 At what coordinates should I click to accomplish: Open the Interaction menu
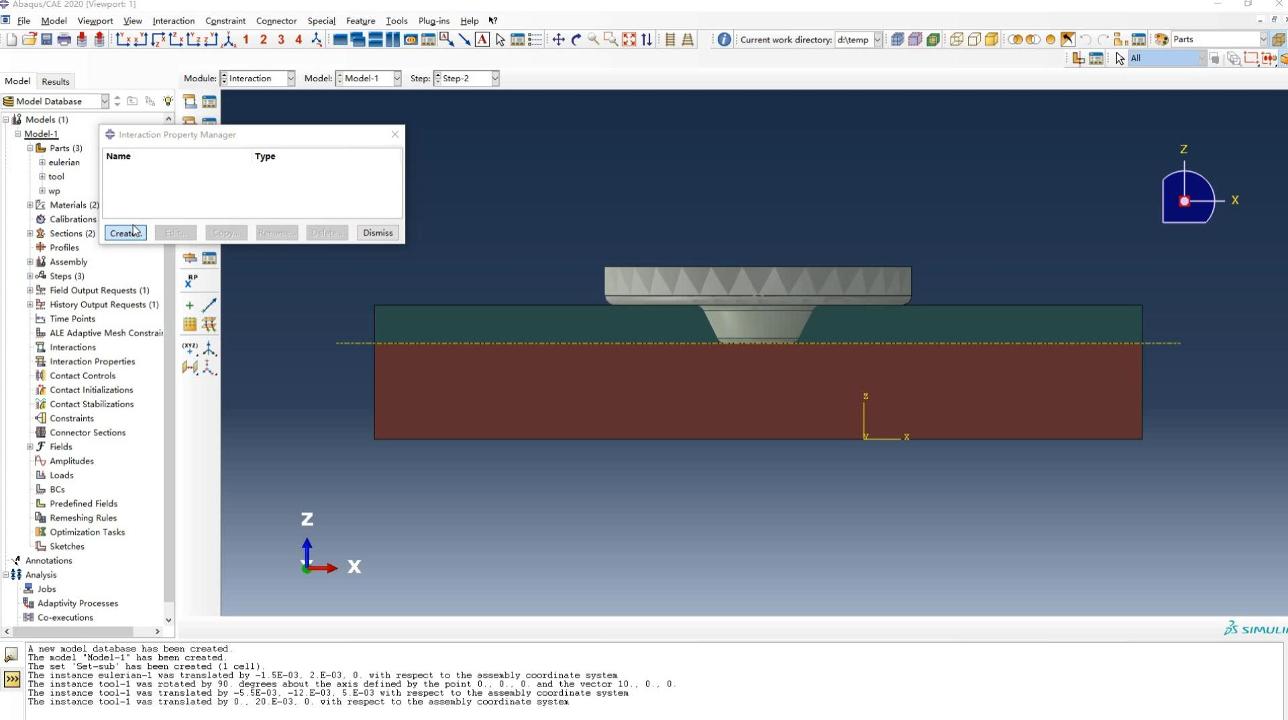(173, 20)
